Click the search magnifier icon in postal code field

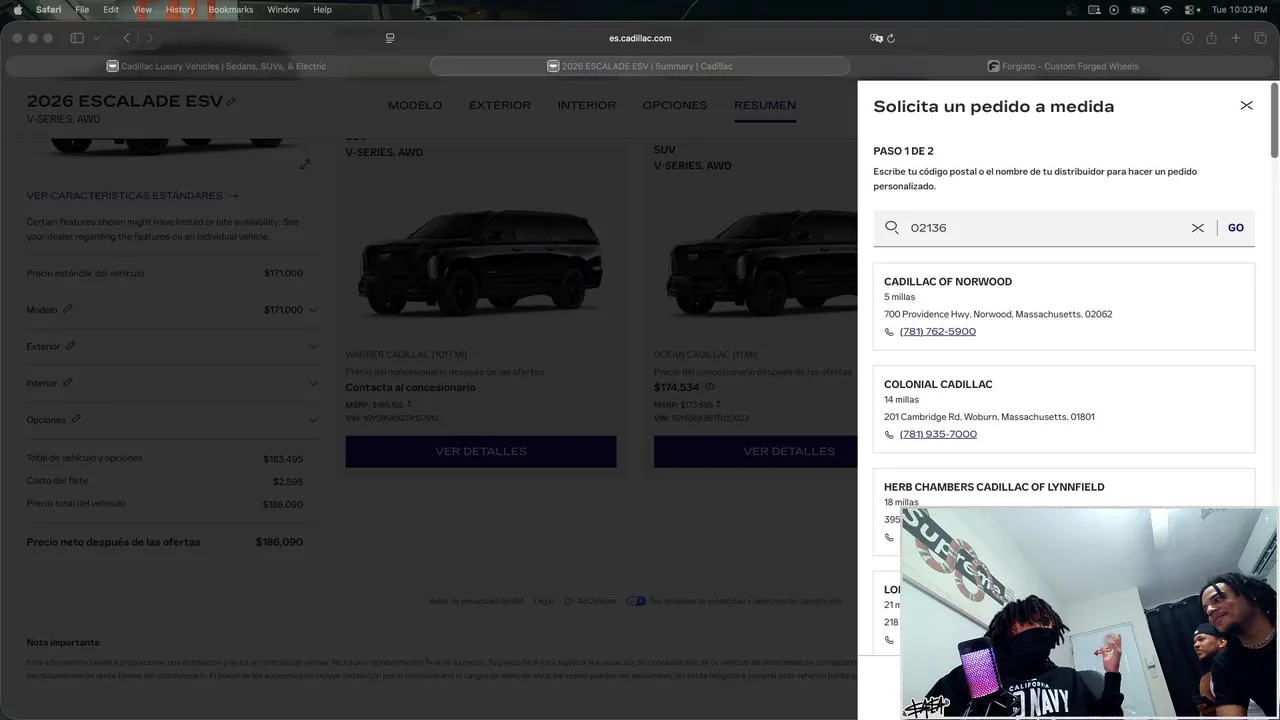[x=892, y=227]
